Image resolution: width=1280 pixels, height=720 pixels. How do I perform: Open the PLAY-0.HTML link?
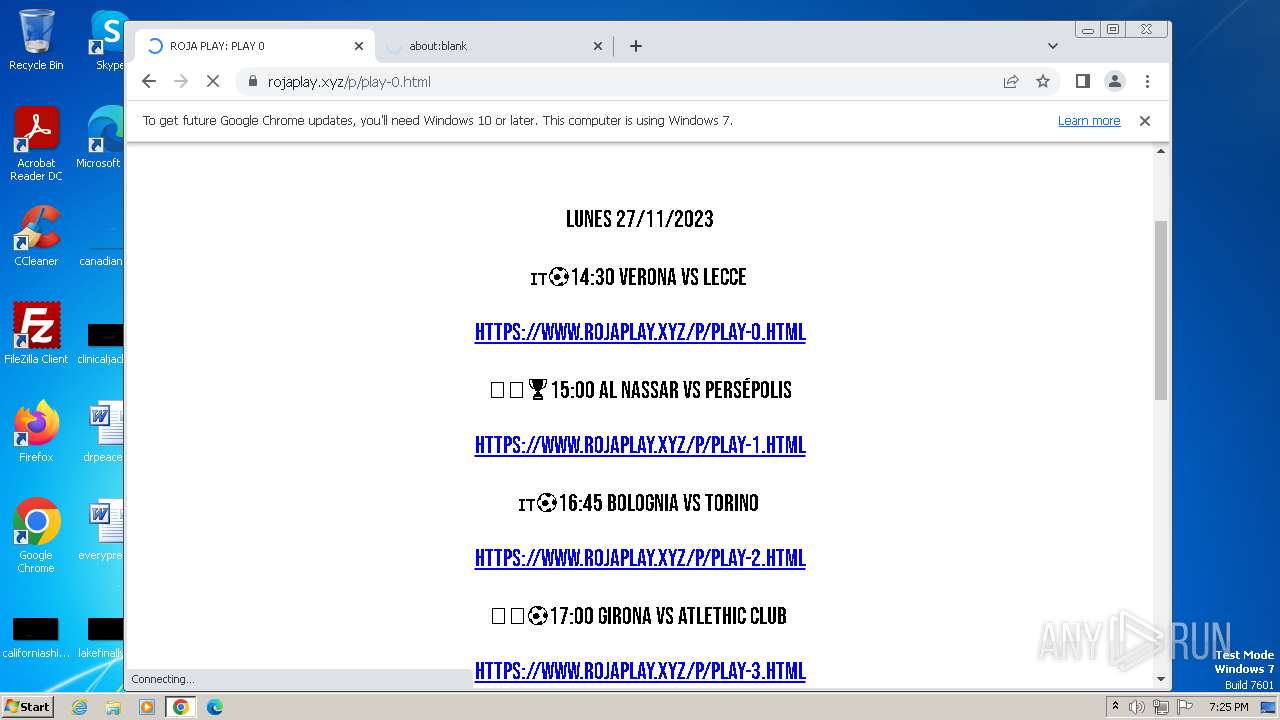pyautogui.click(x=640, y=332)
